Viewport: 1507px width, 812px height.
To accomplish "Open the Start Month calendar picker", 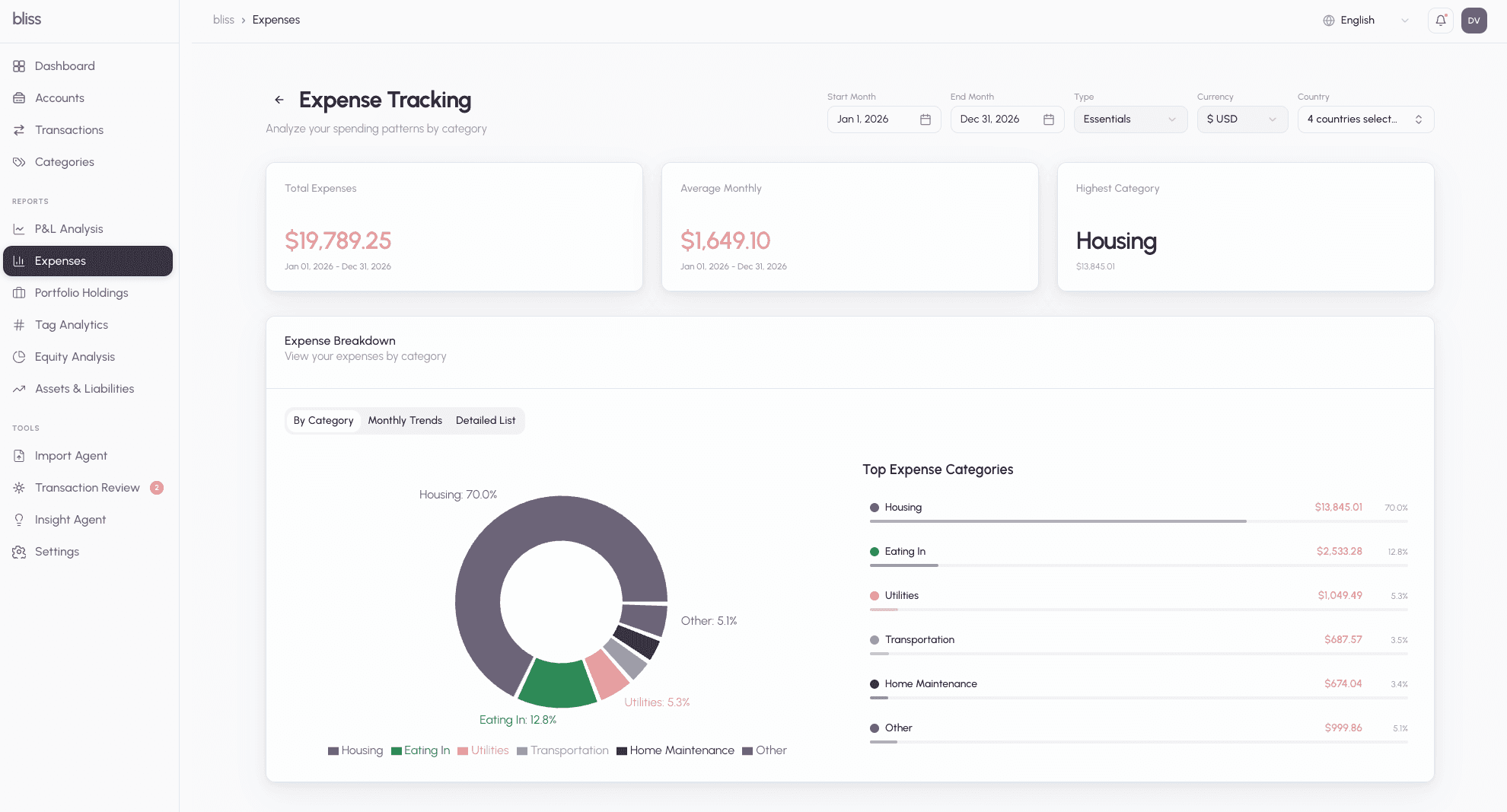I will coord(925,119).
